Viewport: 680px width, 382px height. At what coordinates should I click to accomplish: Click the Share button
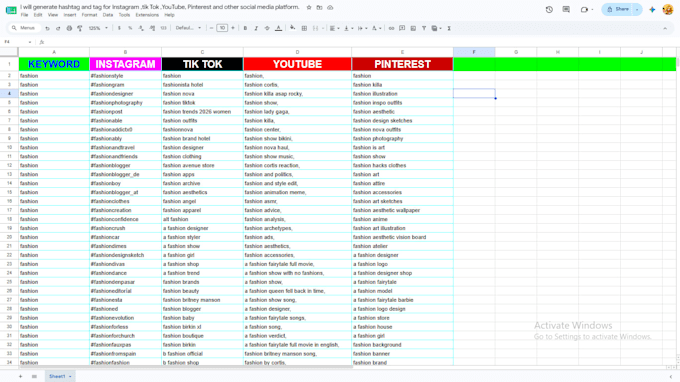[618, 10]
